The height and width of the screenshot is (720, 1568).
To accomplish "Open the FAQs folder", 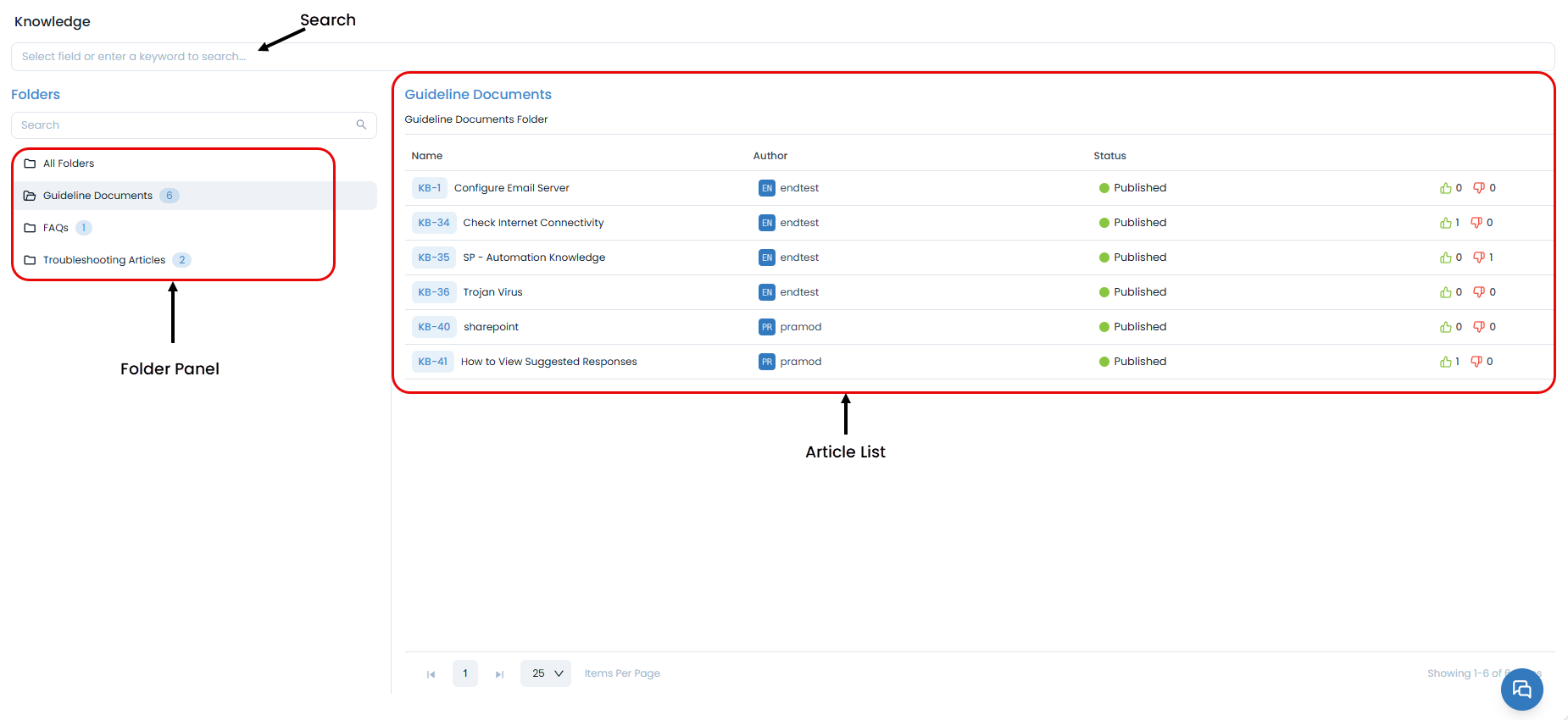I will pyautogui.click(x=56, y=228).
